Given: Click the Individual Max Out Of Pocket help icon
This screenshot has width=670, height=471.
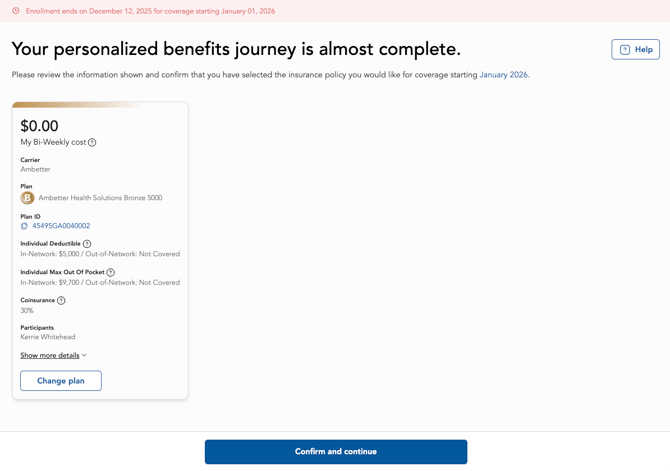Looking at the screenshot, I should 111,272.
